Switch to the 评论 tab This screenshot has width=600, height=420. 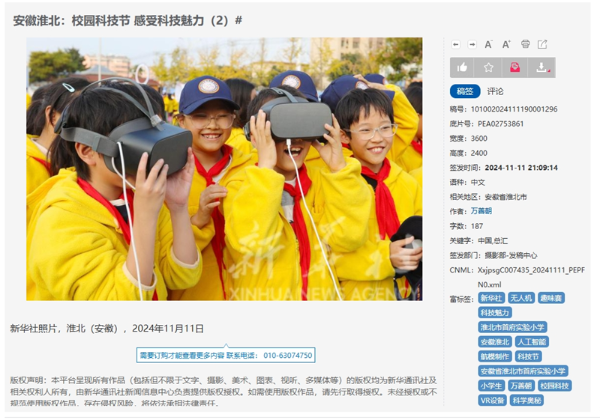tap(495, 91)
